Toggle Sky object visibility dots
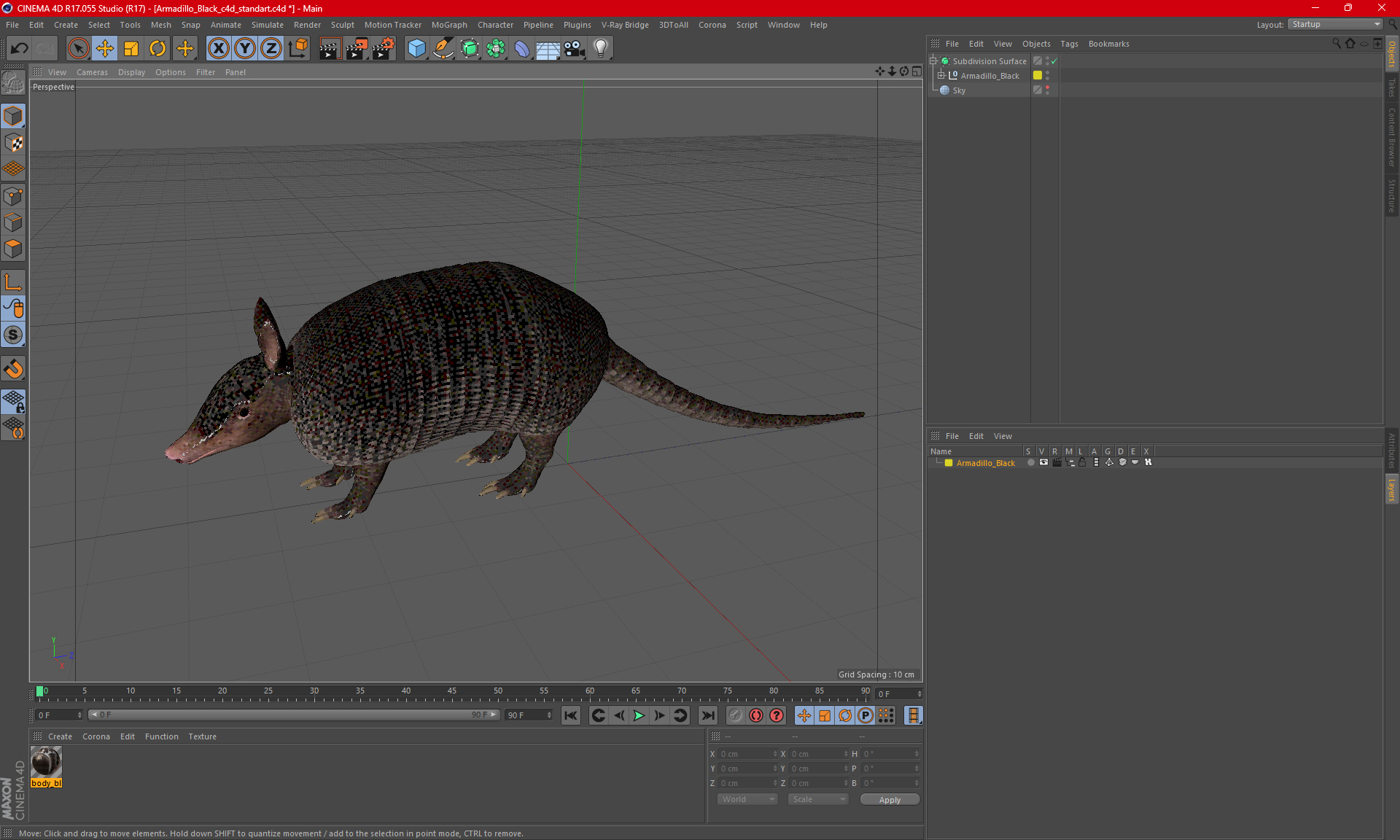 pos(1048,90)
